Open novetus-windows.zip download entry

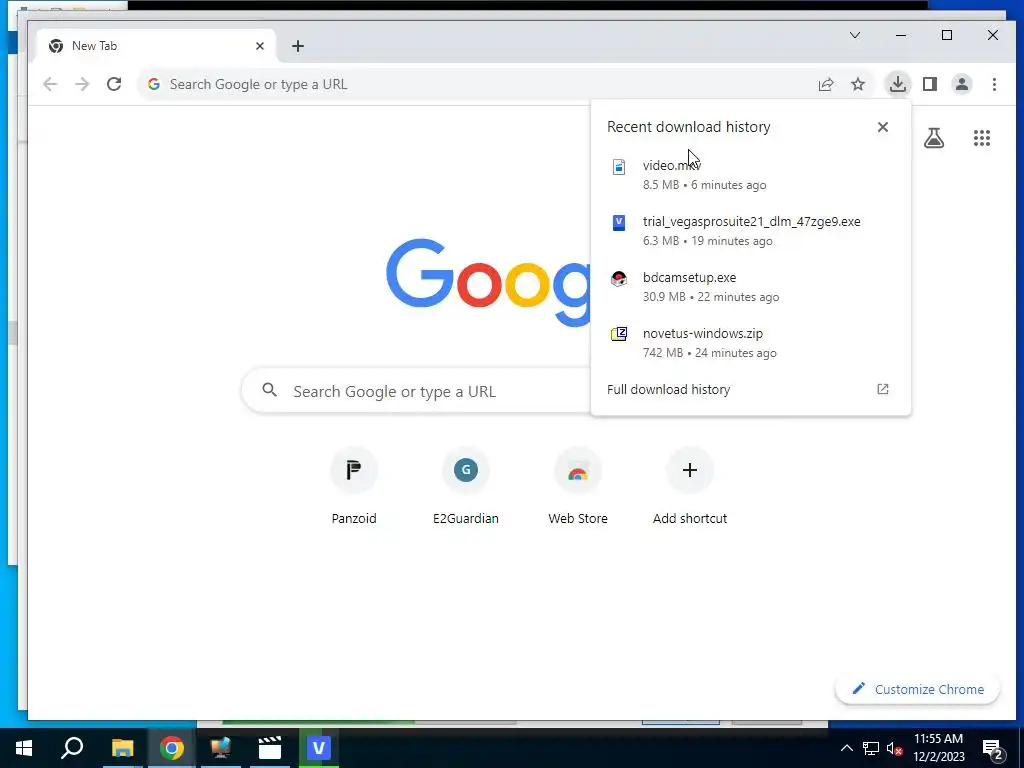click(x=751, y=343)
